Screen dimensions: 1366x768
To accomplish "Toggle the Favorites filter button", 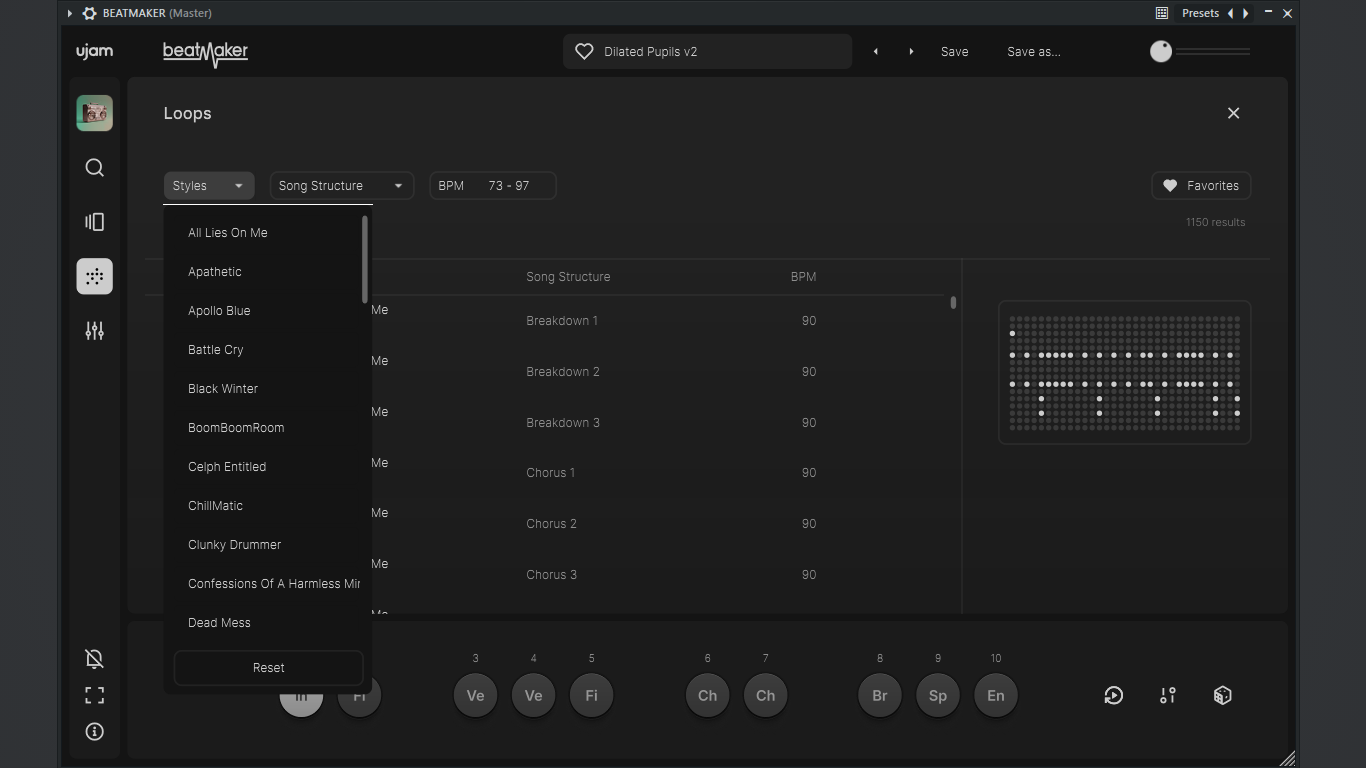I will 1201,186.
